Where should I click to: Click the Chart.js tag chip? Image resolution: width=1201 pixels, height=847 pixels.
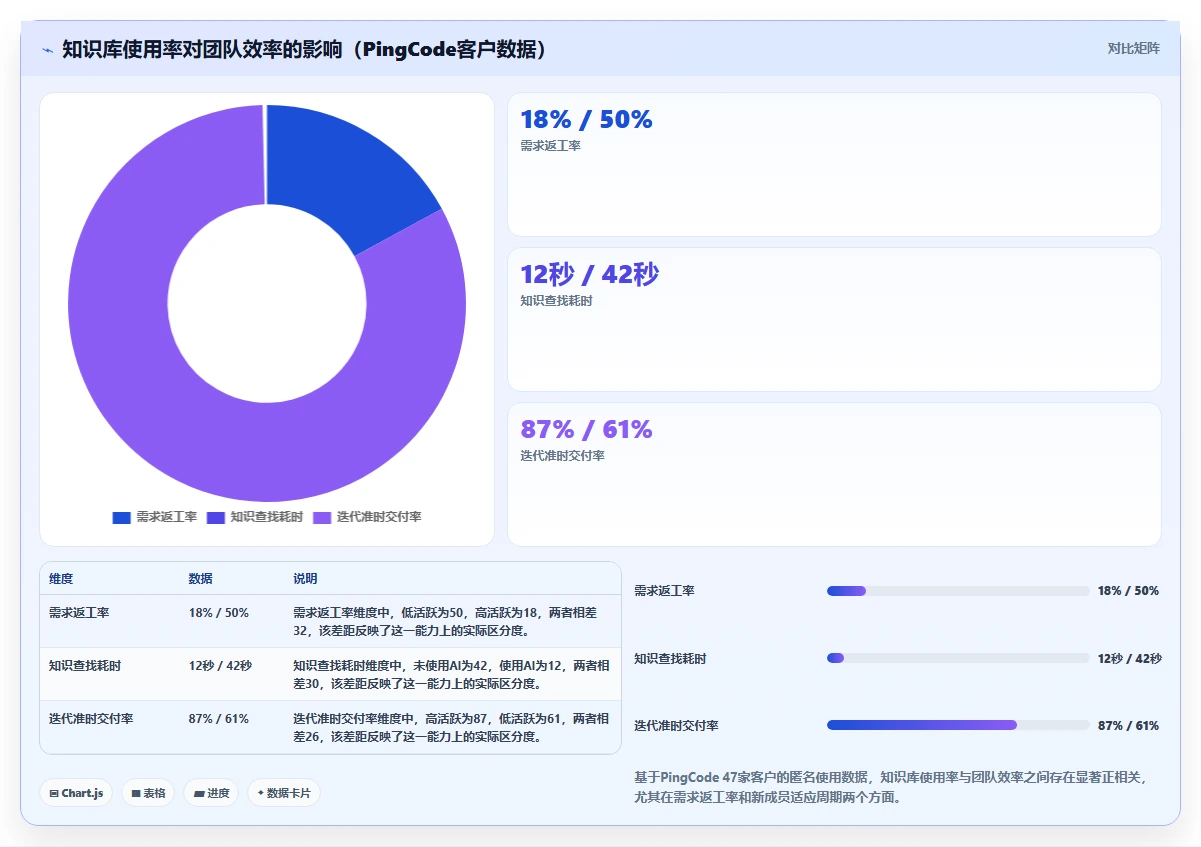click(77, 793)
